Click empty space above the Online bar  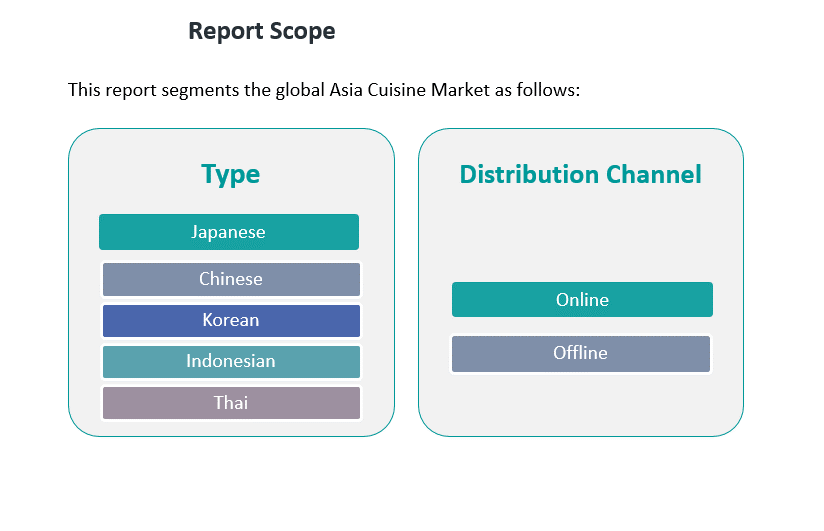pyautogui.click(x=582, y=240)
